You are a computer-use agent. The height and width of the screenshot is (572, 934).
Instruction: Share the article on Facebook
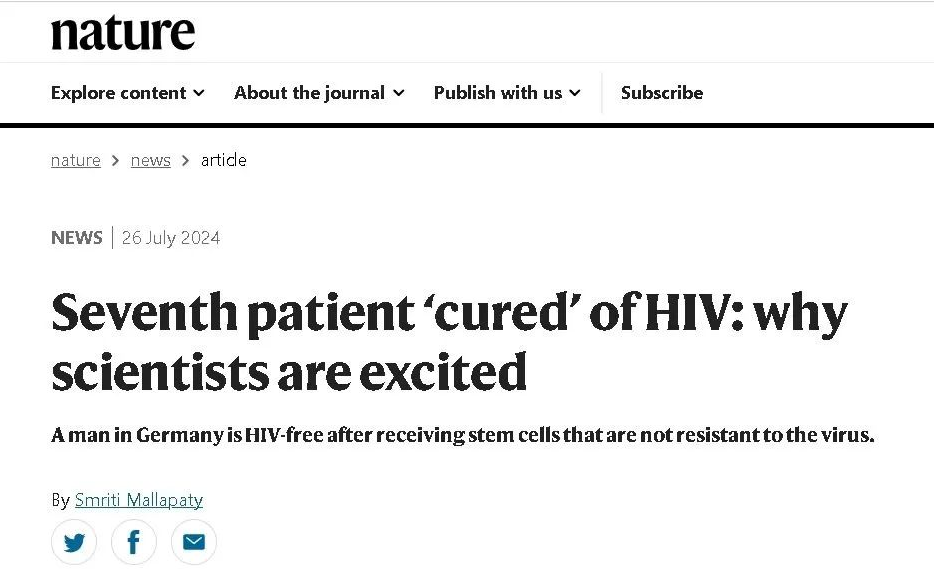(x=134, y=542)
